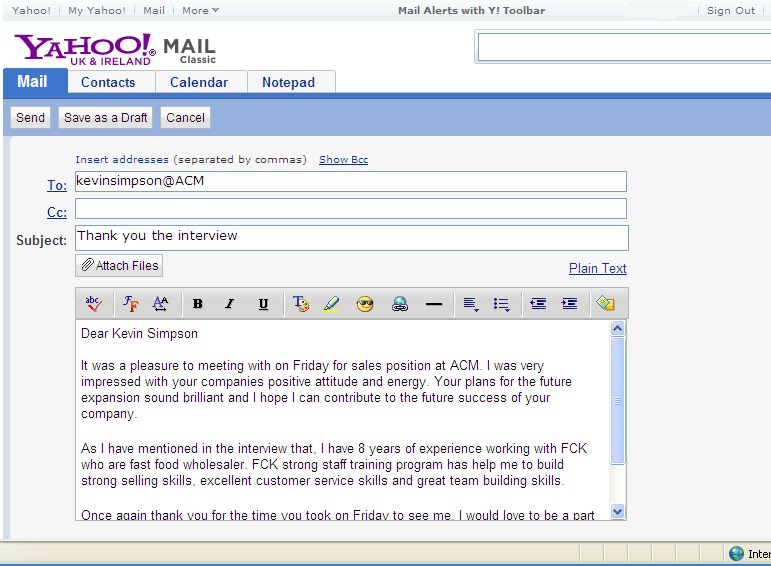
Task: Cancel the email composition
Action: click(185, 118)
